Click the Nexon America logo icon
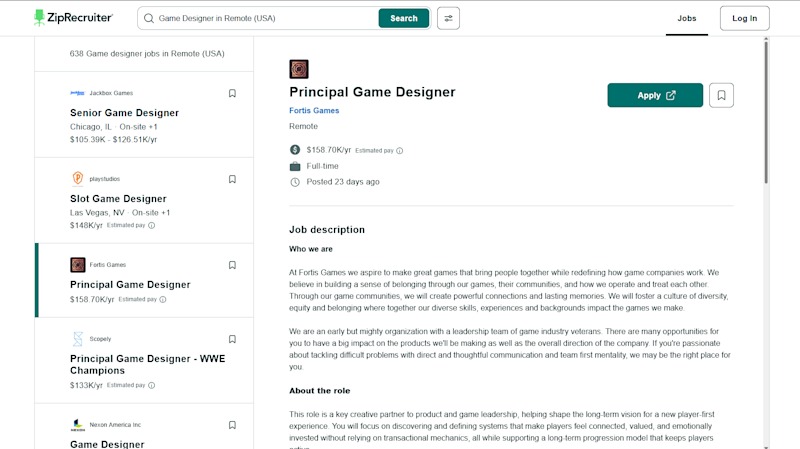The image size is (800, 449). 78,425
